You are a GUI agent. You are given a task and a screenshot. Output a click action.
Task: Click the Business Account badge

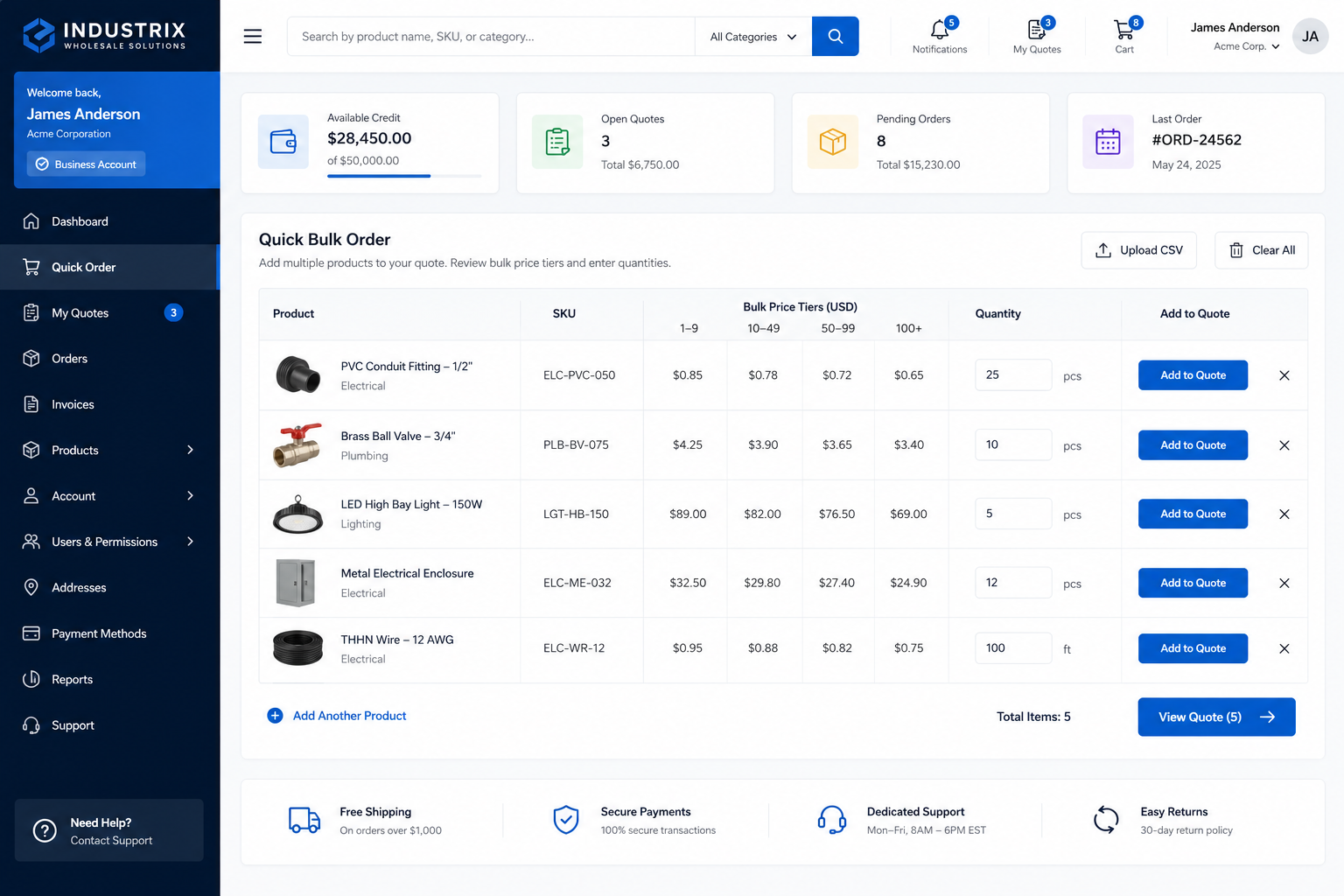click(x=86, y=164)
